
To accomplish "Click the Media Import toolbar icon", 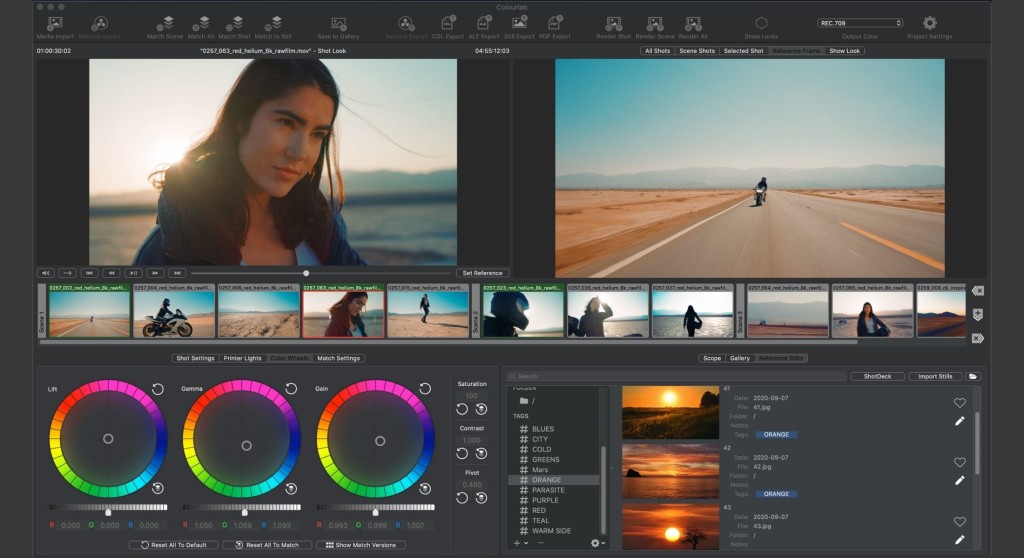I will click(x=54, y=23).
